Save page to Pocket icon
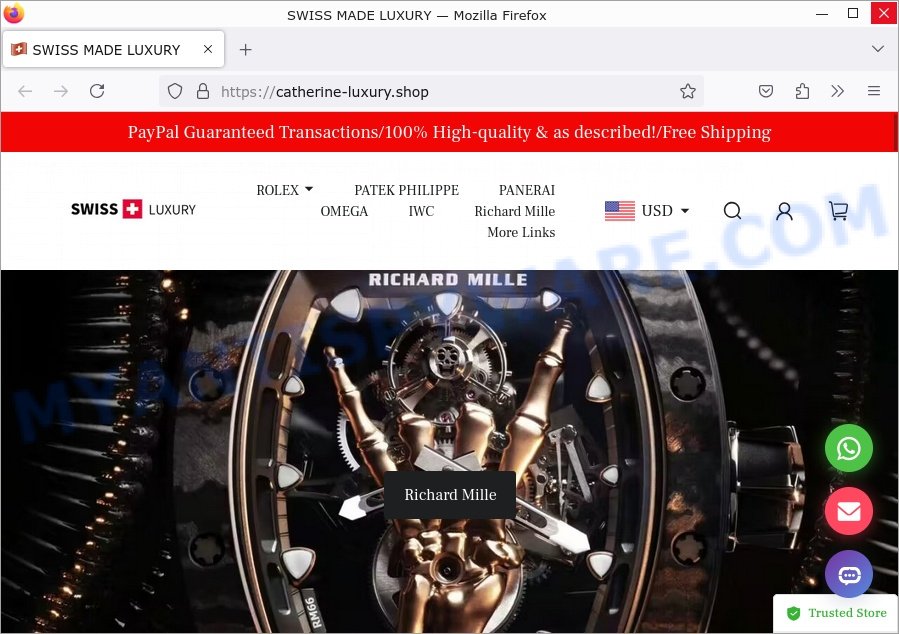 click(766, 91)
